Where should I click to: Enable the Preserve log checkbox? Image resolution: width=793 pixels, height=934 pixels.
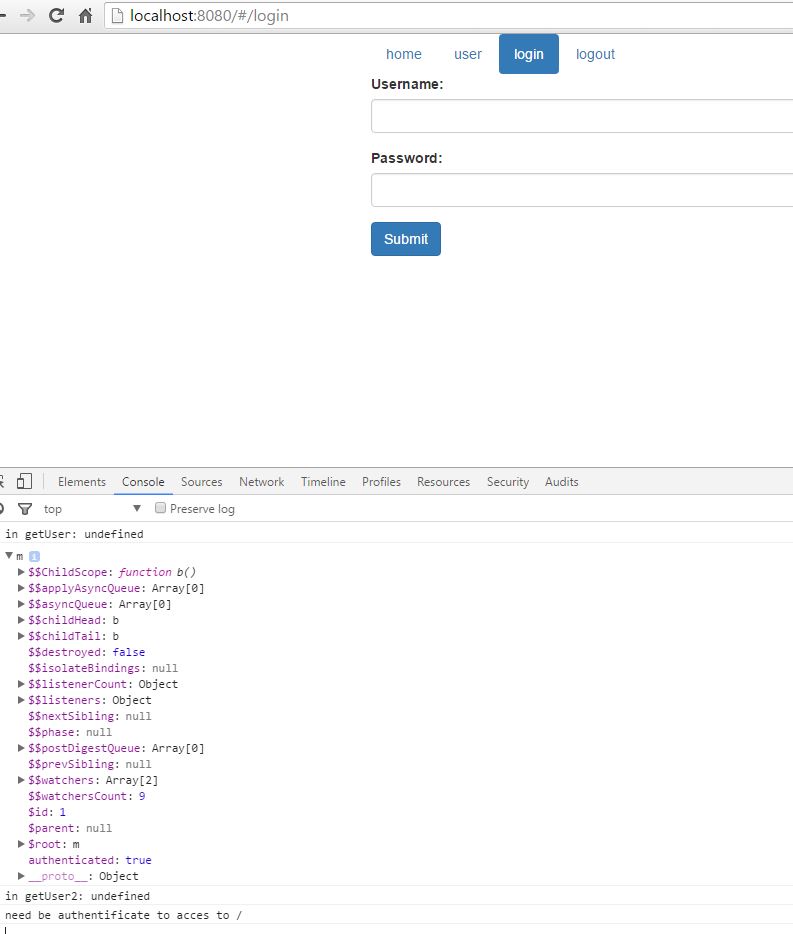[x=160, y=508]
